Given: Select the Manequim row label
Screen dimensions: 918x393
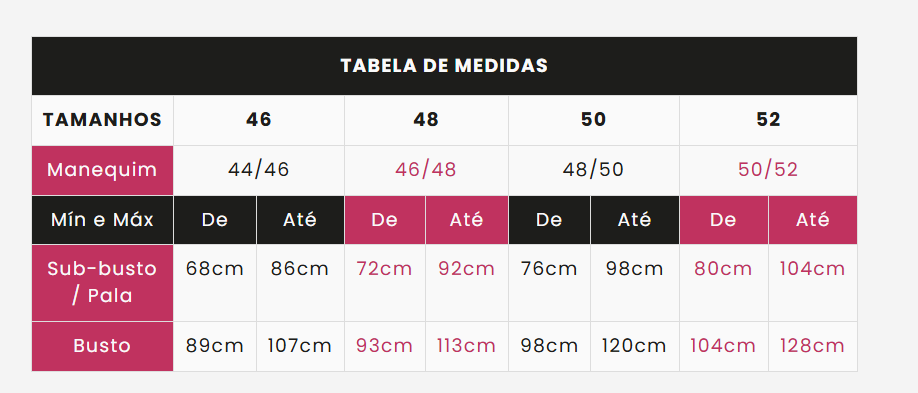Looking at the screenshot, I should [102, 170].
